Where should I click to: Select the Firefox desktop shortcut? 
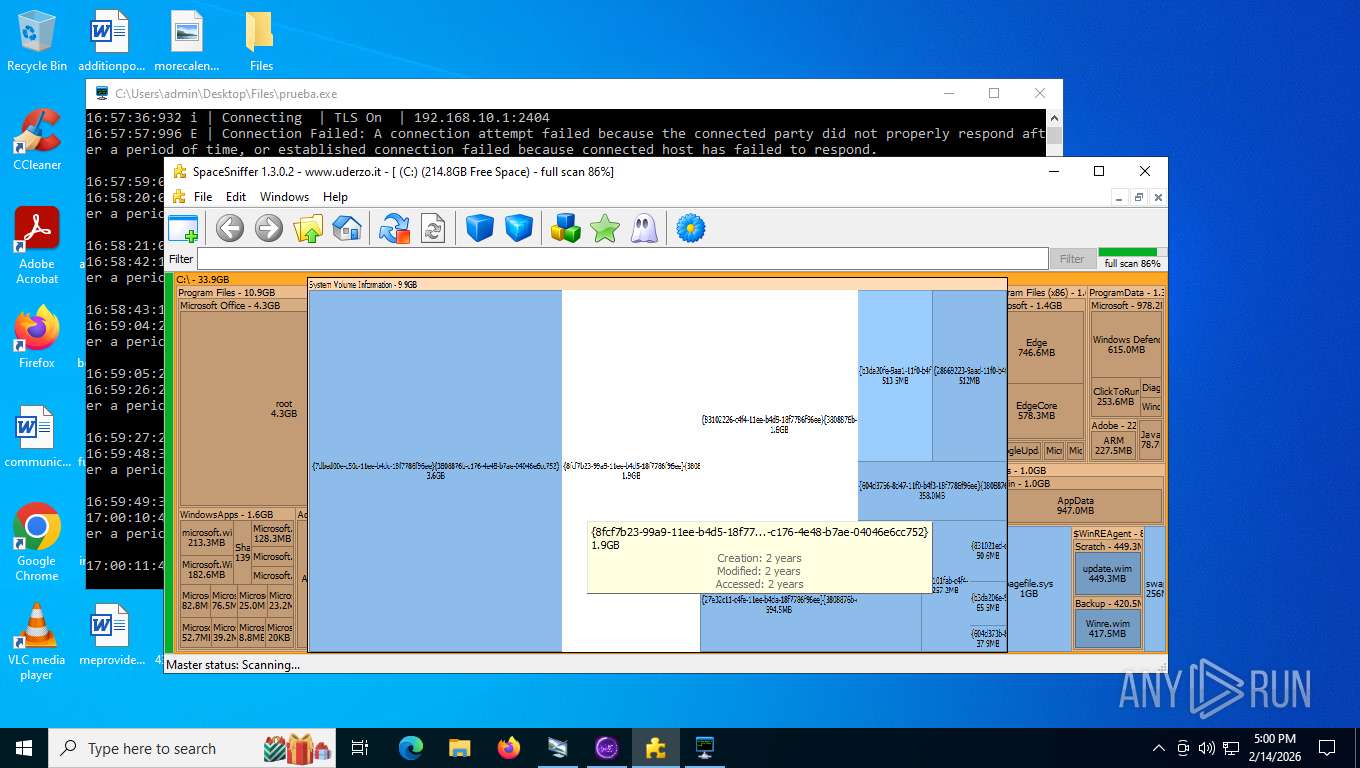pyautogui.click(x=37, y=338)
